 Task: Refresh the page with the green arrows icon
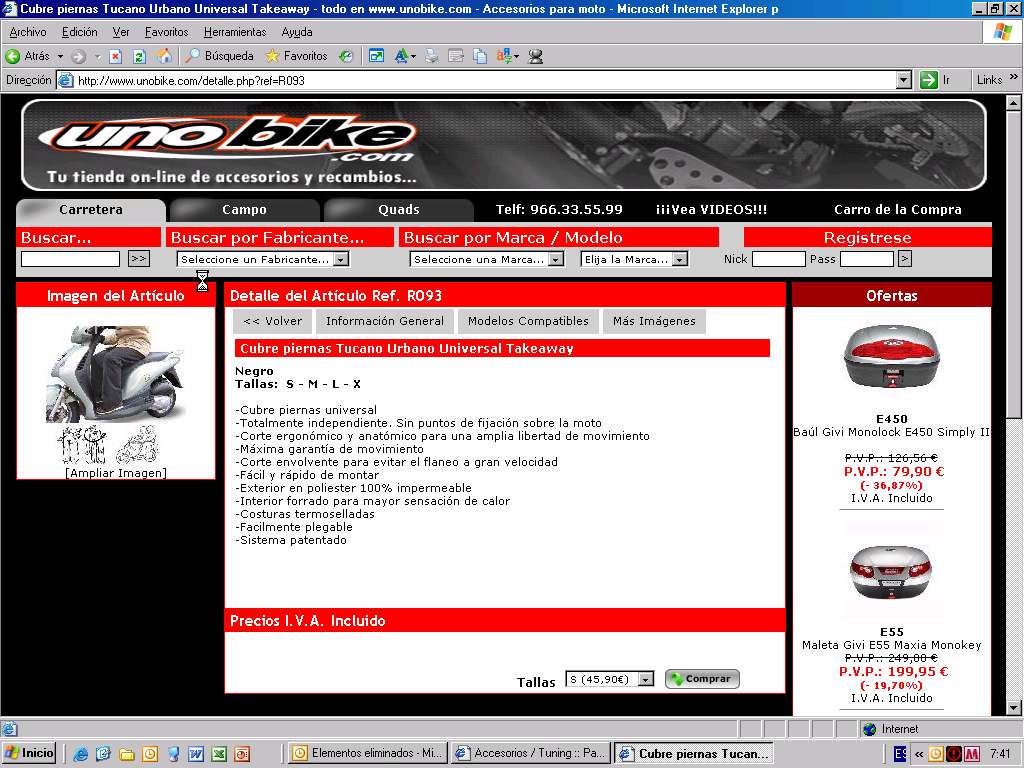[139, 56]
